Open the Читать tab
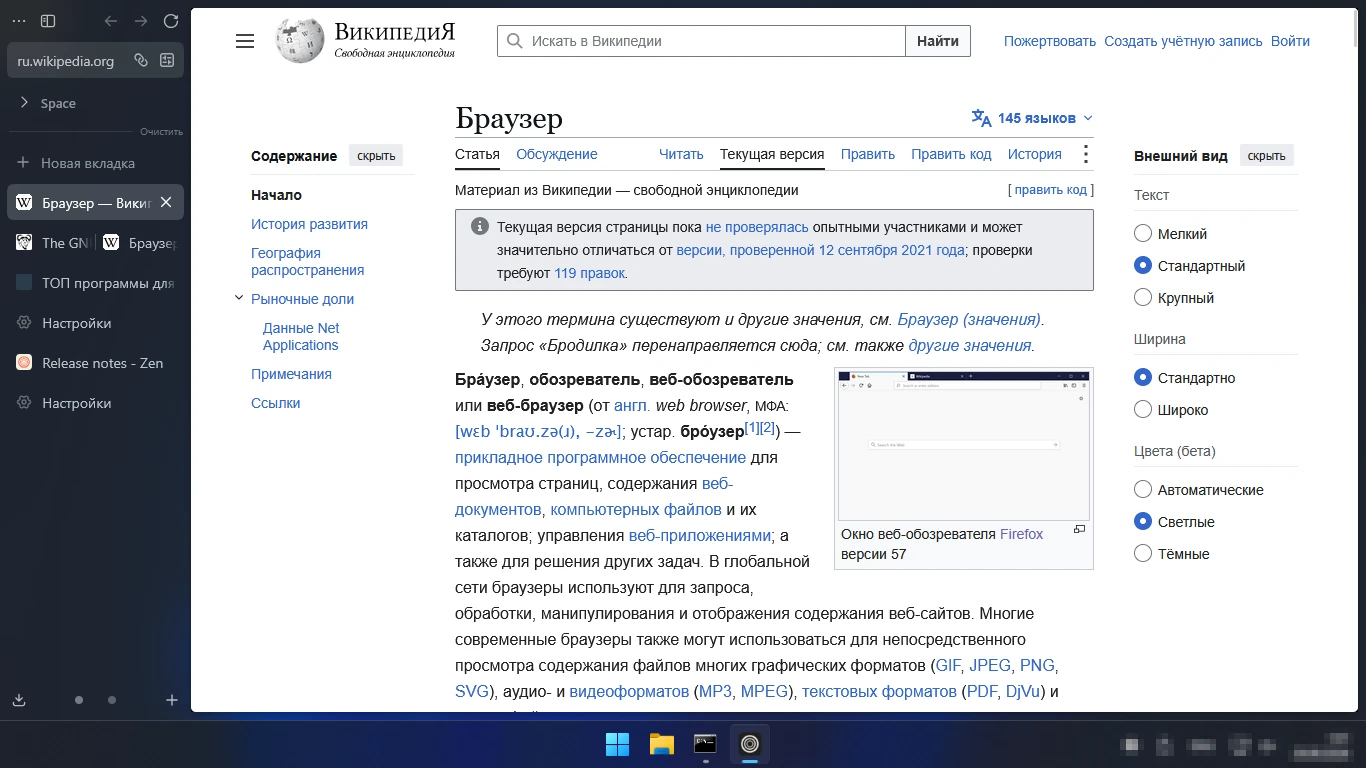Viewport: 1366px width, 768px height. 681,154
